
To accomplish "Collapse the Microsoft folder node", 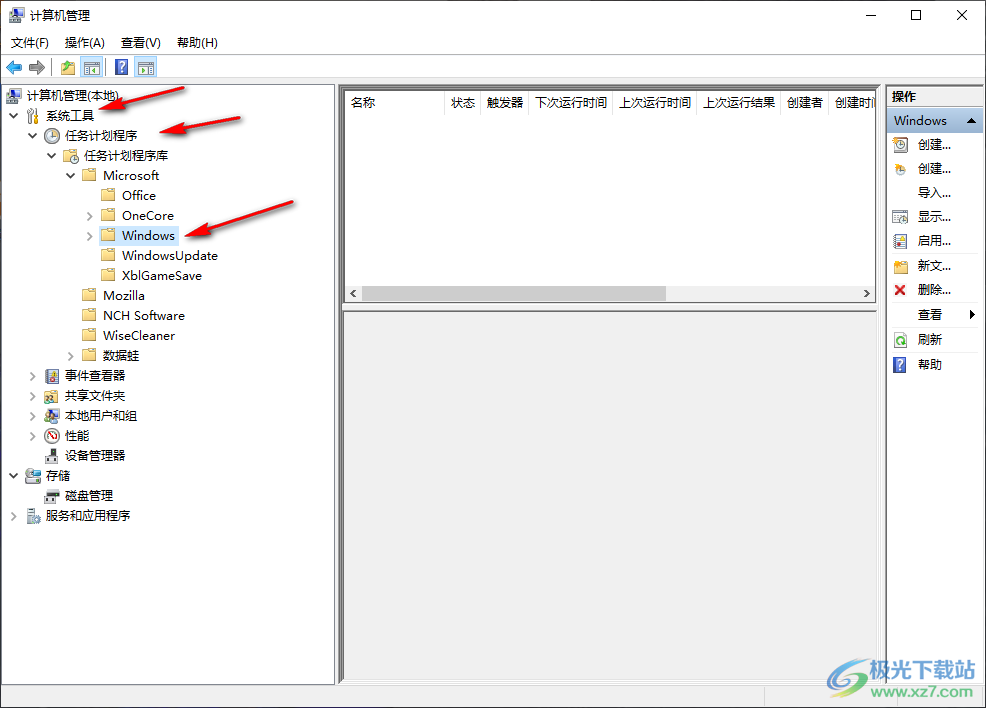I will (70, 176).
